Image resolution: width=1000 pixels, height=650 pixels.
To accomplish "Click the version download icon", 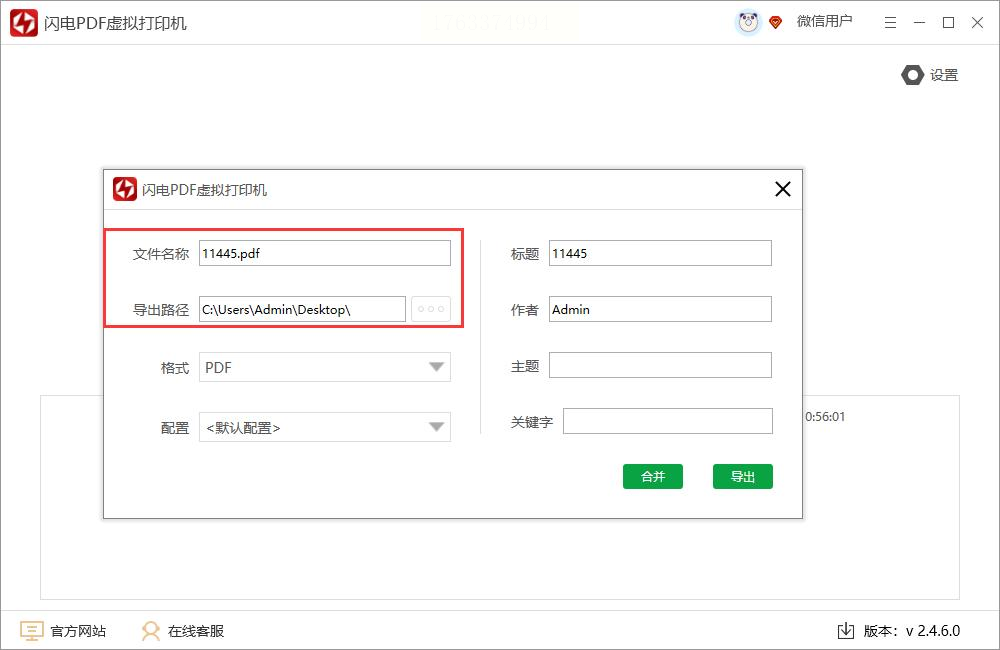I will pyautogui.click(x=846, y=631).
